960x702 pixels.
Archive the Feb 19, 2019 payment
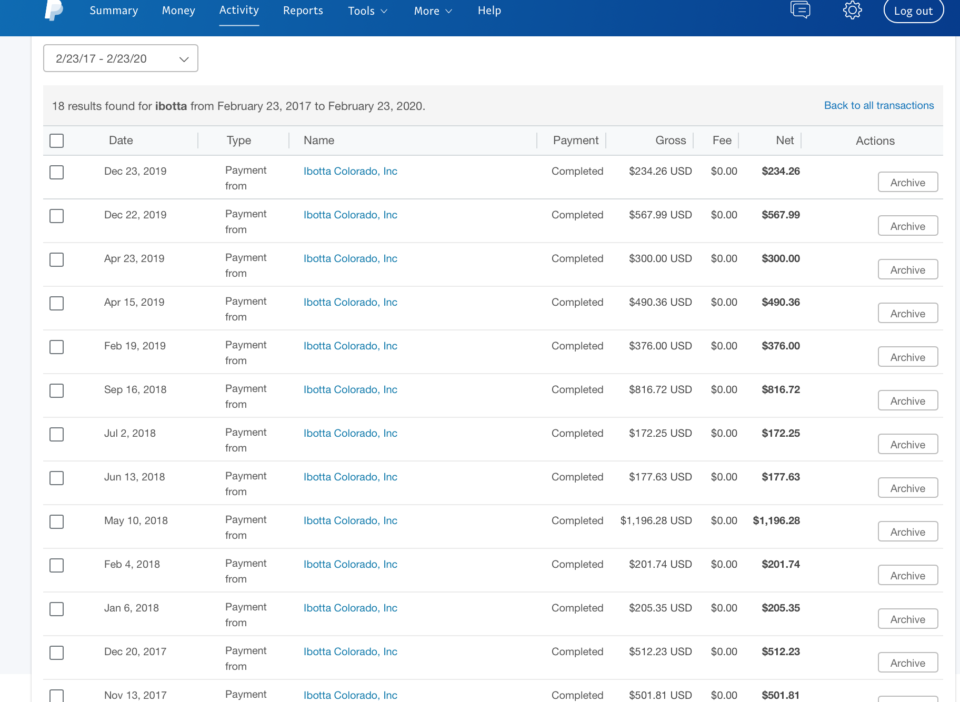(x=907, y=357)
